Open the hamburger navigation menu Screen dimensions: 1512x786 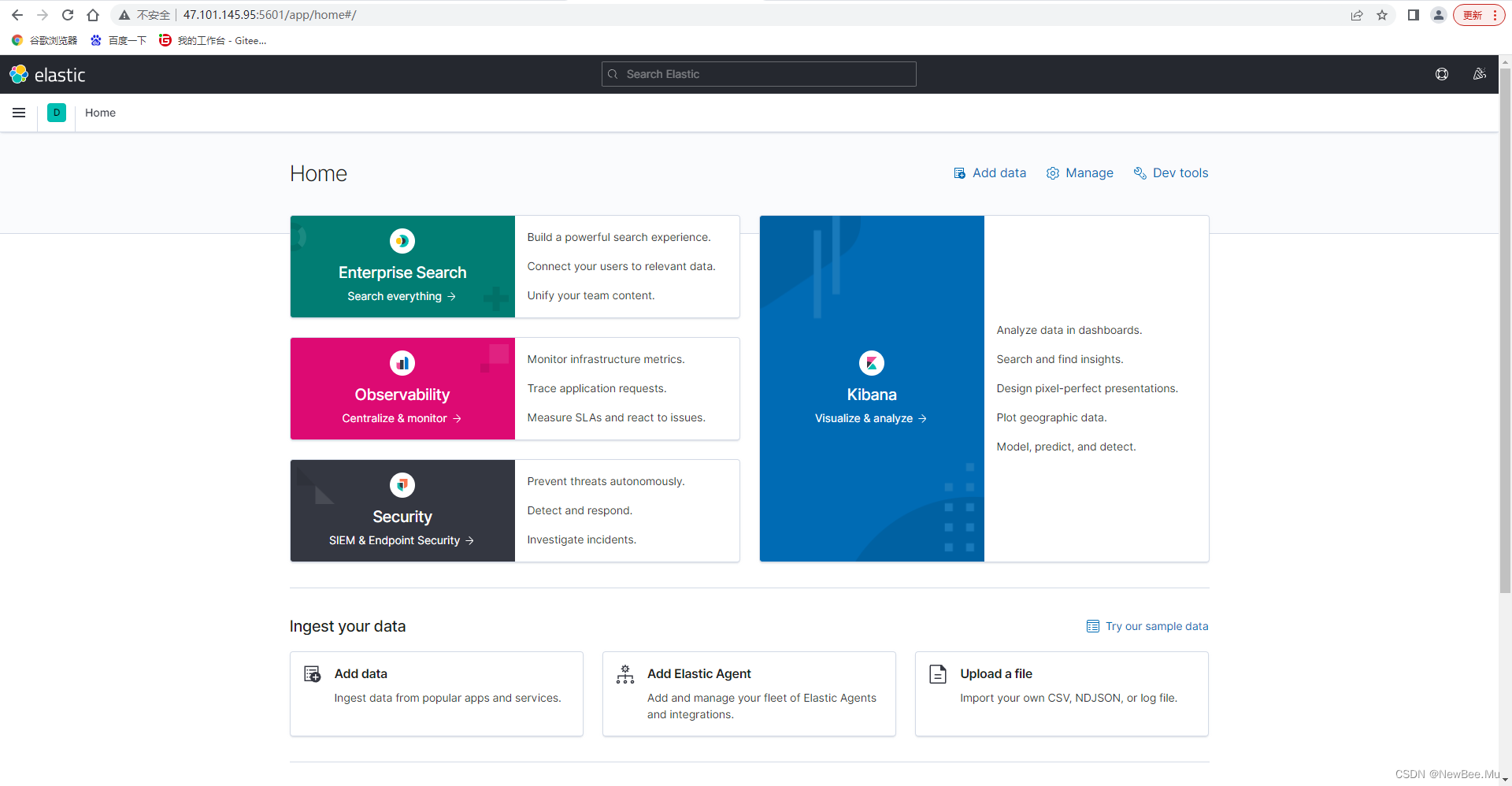click(19, 113)
